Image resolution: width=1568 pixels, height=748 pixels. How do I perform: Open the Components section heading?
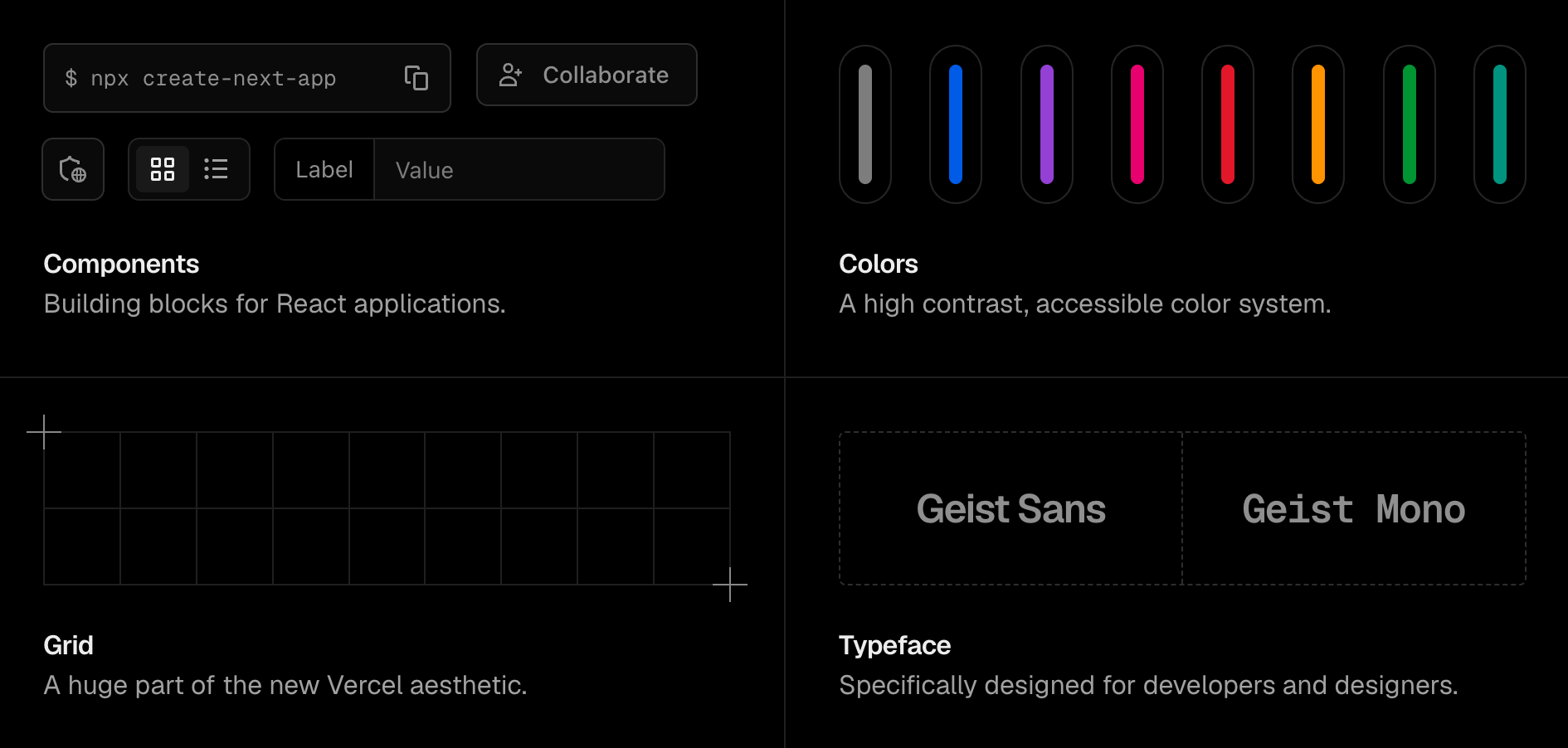[x=121, y=264]
